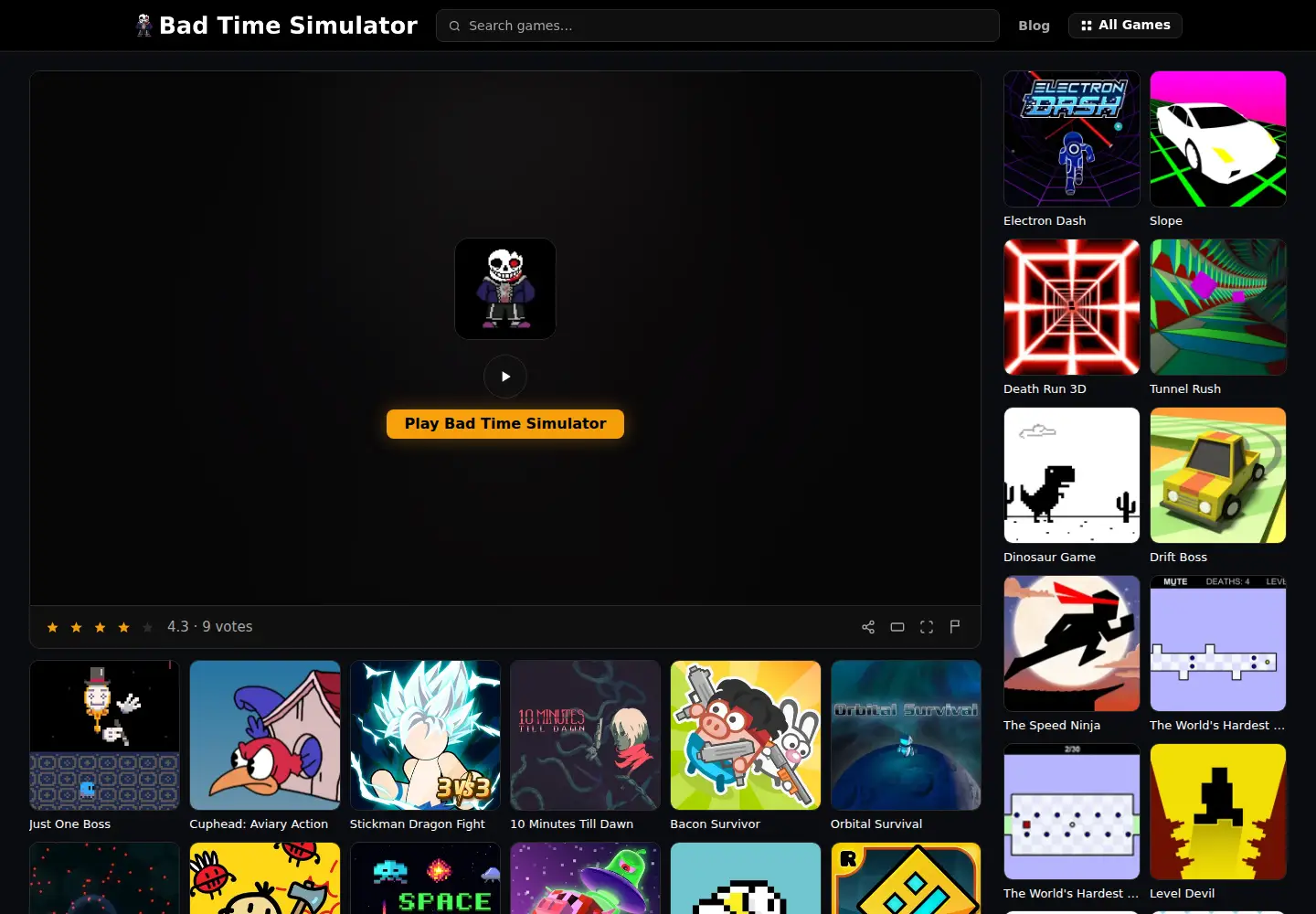This screenshot has width=1316, height=914.
Task: Open the All Games menu
Action: (x=1125, y=26)
